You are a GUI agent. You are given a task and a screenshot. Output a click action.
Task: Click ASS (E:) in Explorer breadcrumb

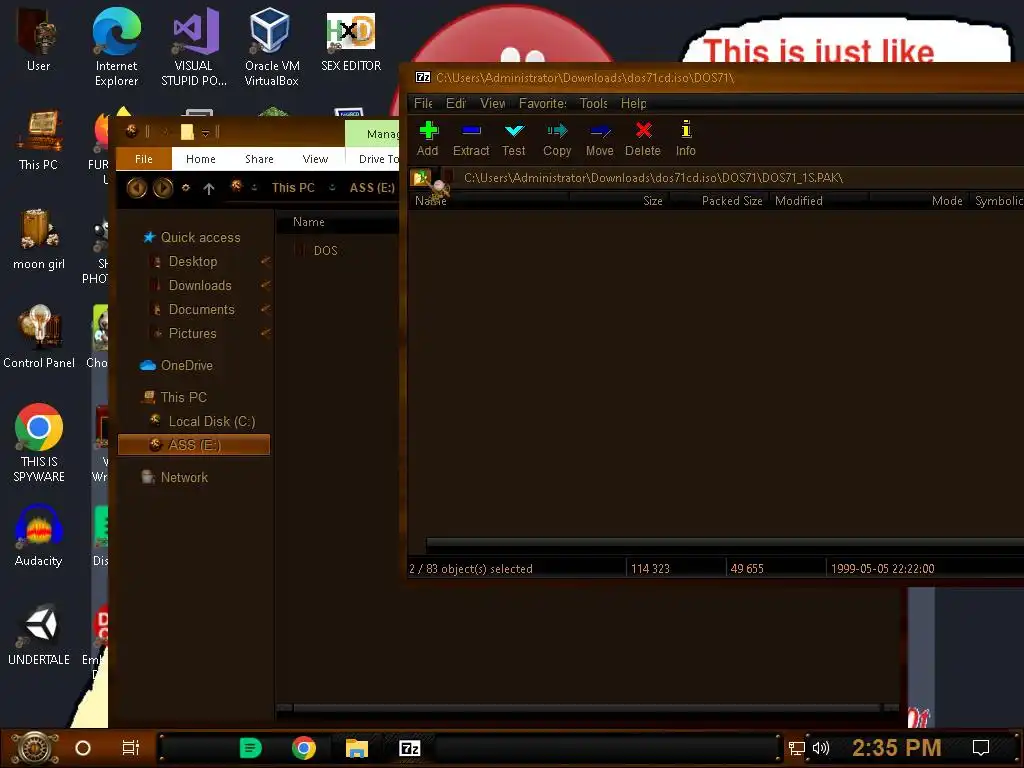tap(372, 188)
